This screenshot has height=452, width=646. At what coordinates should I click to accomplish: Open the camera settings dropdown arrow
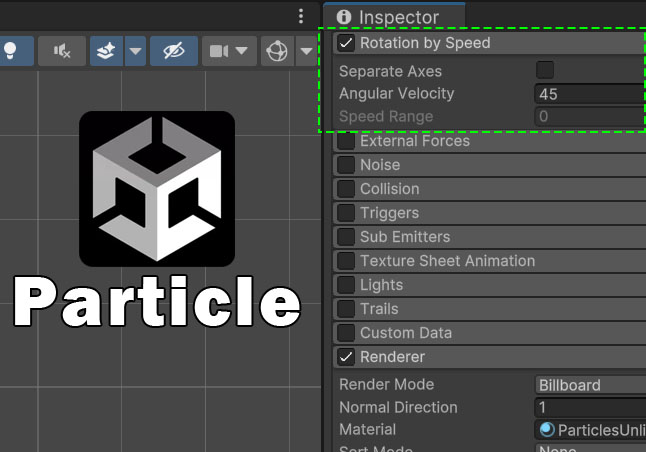coord(241,51)
